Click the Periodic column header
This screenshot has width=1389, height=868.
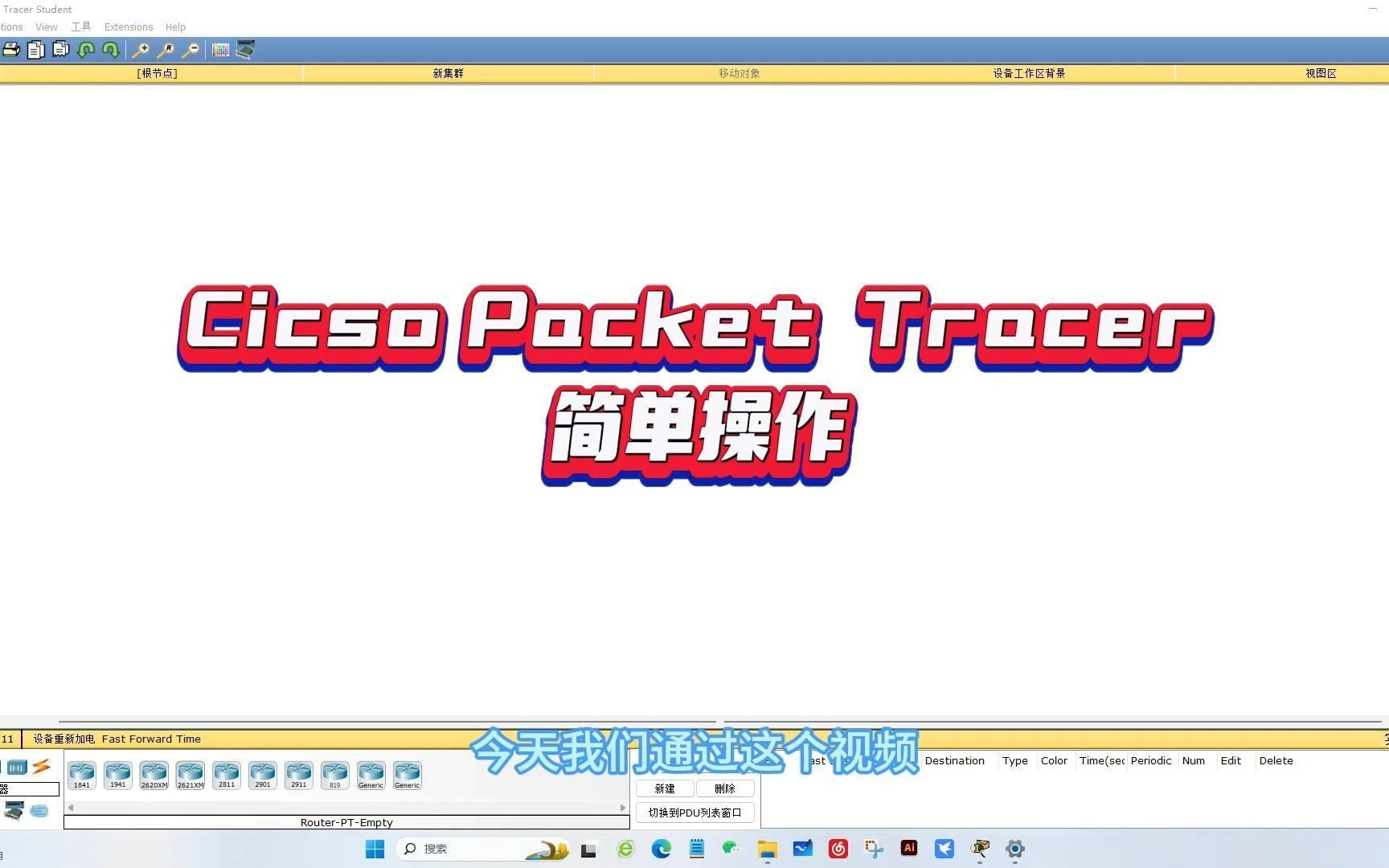pos(1151,760)
